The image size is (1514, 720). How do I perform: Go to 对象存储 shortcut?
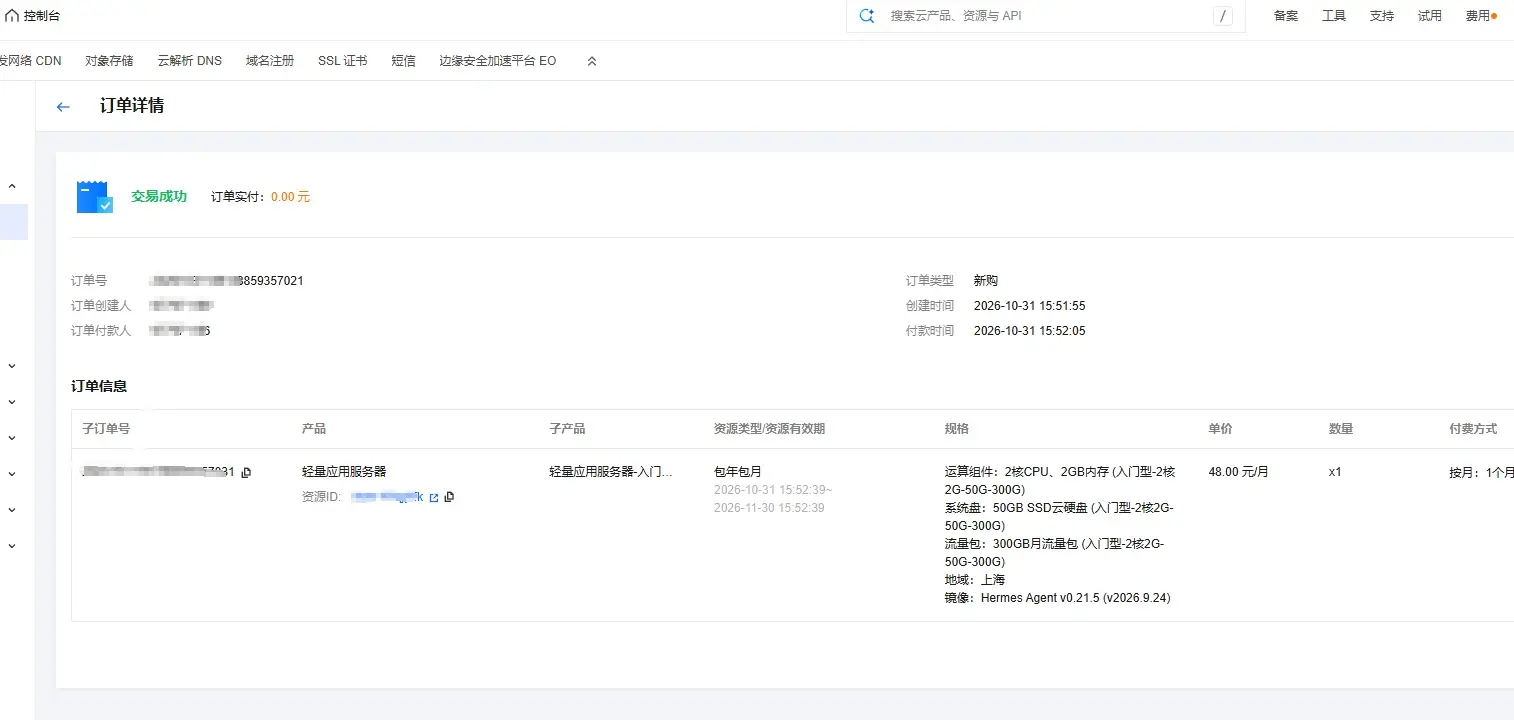click(109, 61)
